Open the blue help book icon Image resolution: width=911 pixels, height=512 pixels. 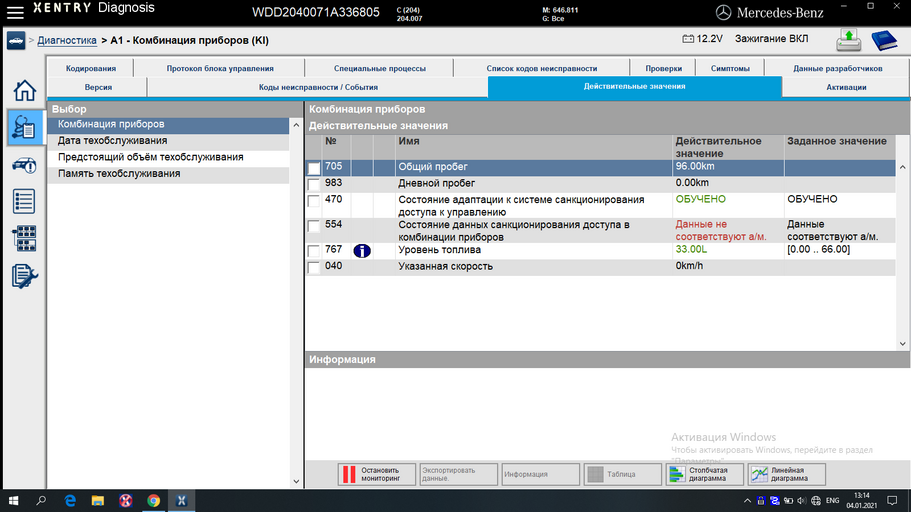coord(884,40)
